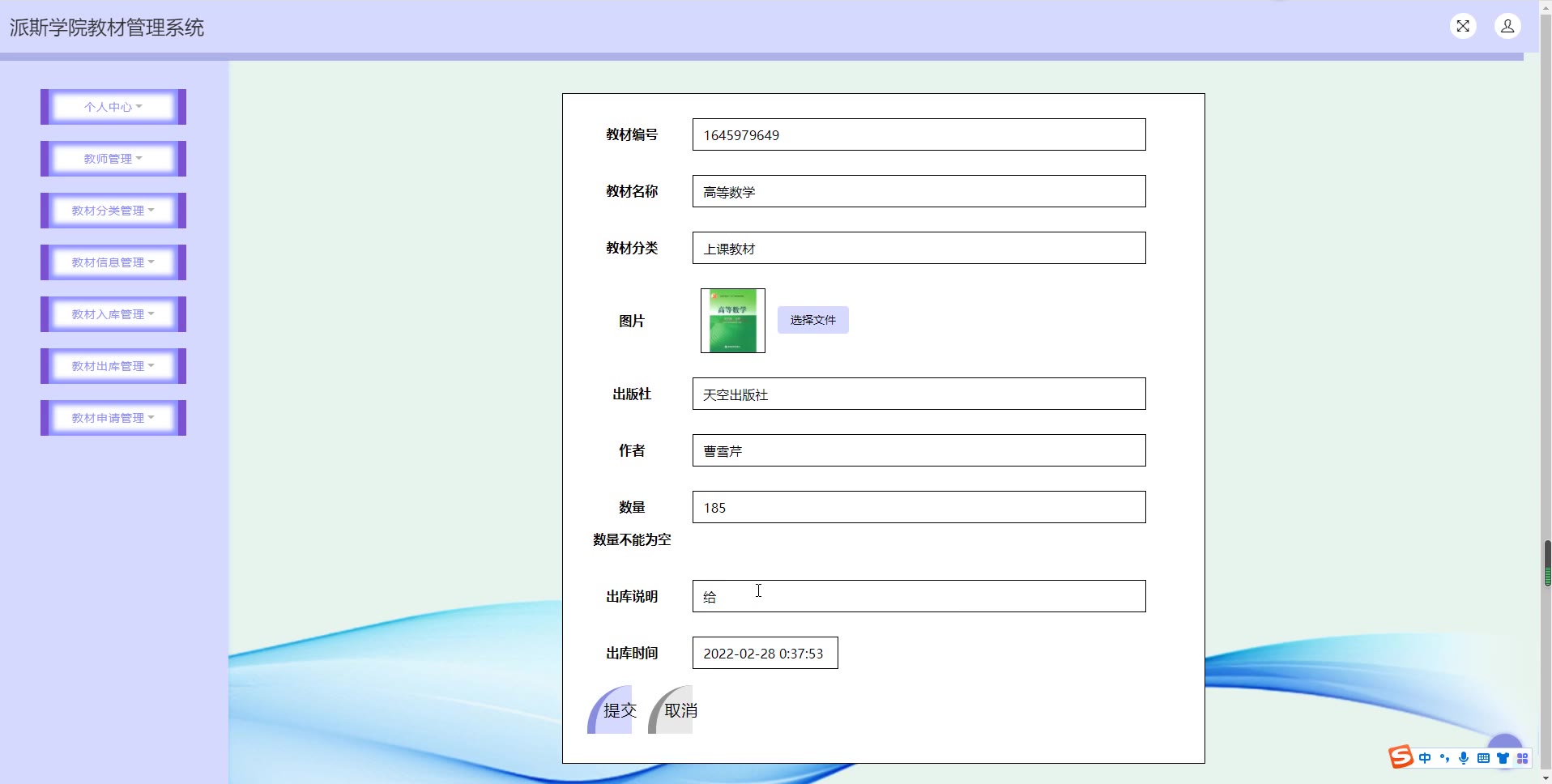Toggle the punctuation mode icon in IME bar
Viewport: 1552px width, 784px height.
[1444, 758]
